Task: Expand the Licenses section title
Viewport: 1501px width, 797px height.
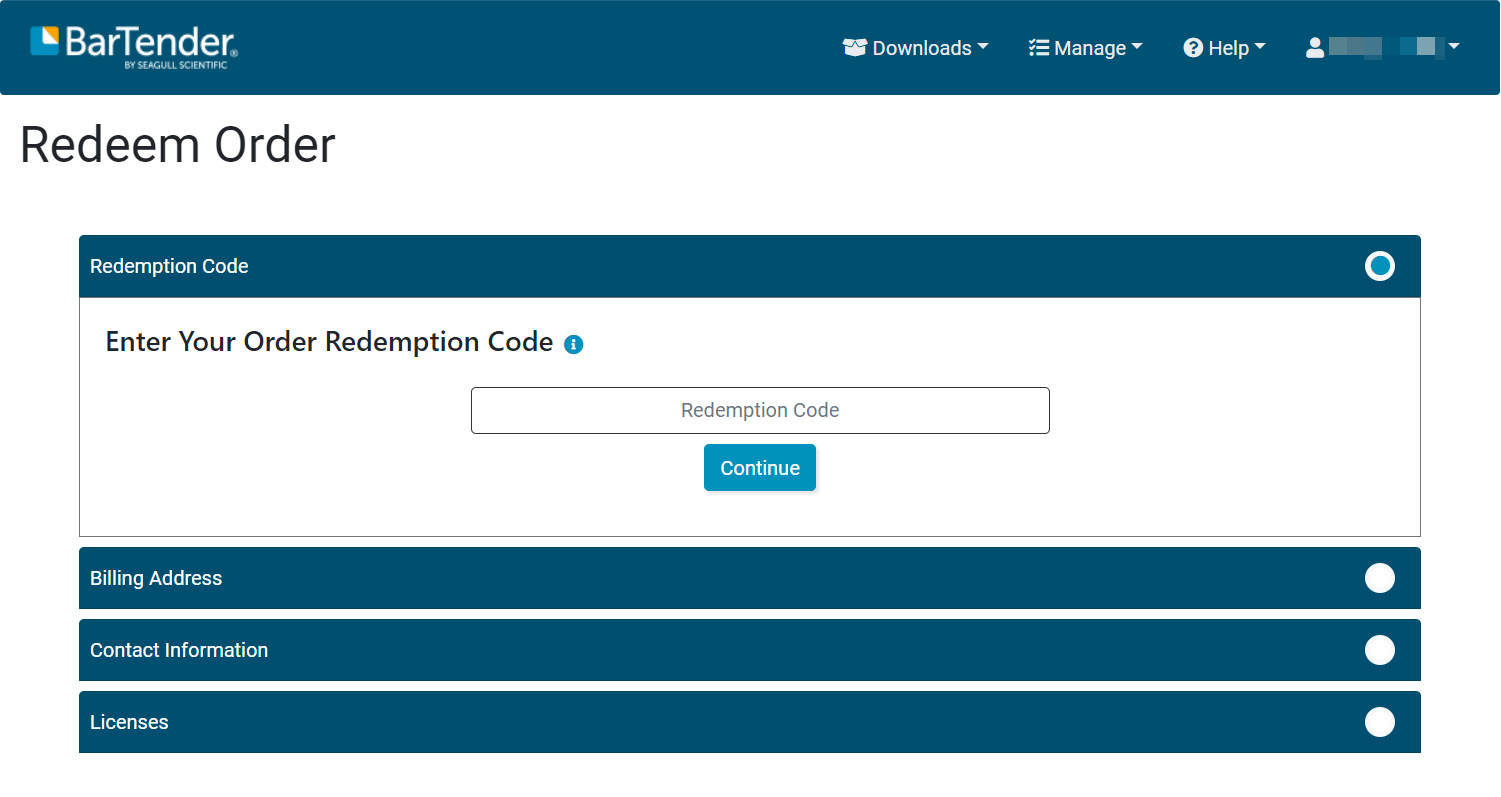Action: 129,722
